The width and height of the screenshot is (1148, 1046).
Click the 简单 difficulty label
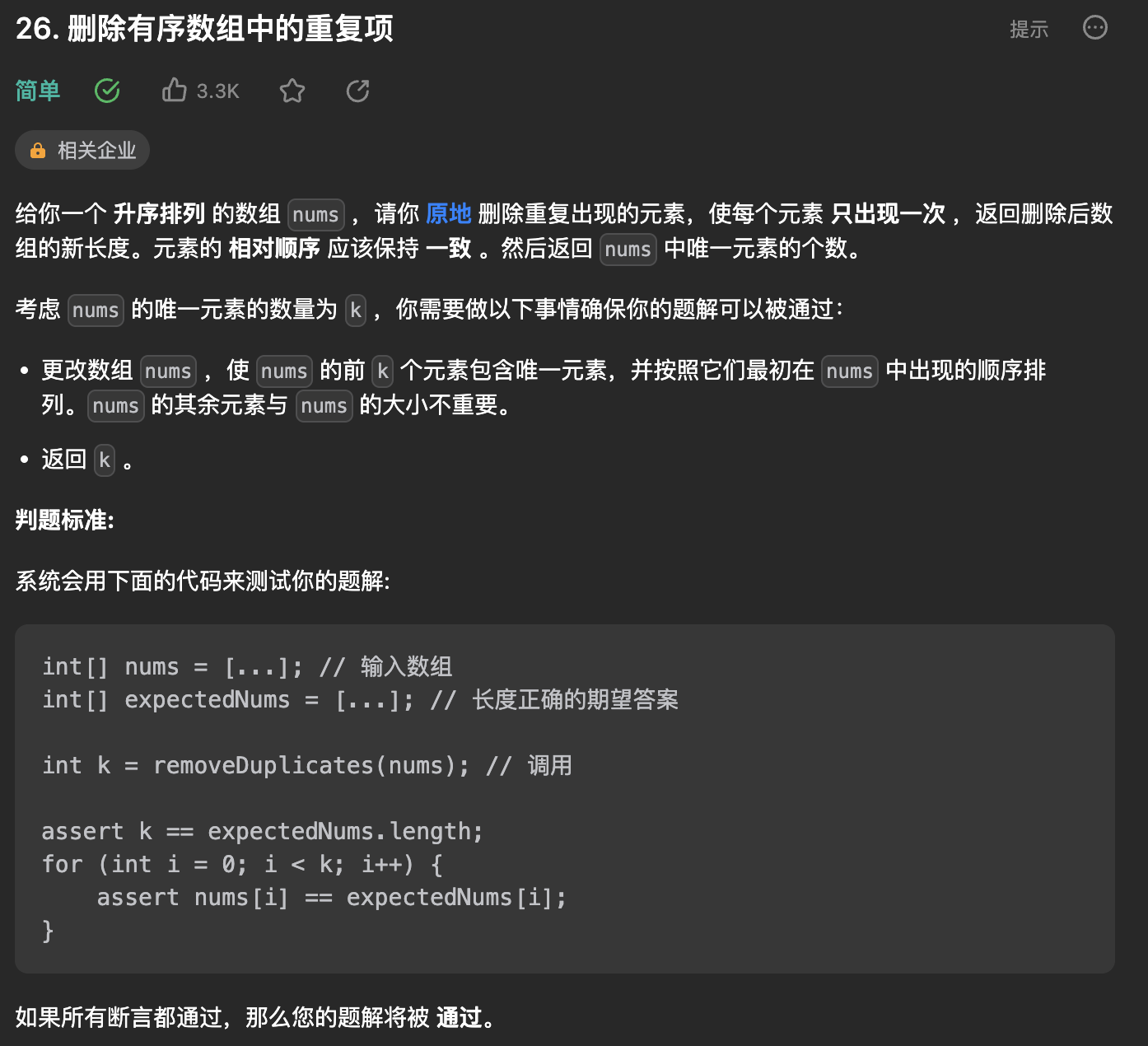[x=38, y=91]
